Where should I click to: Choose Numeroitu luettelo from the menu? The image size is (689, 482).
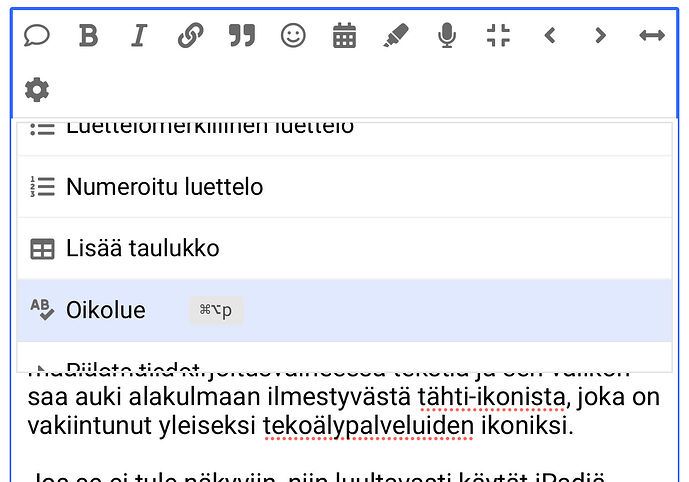344,187
